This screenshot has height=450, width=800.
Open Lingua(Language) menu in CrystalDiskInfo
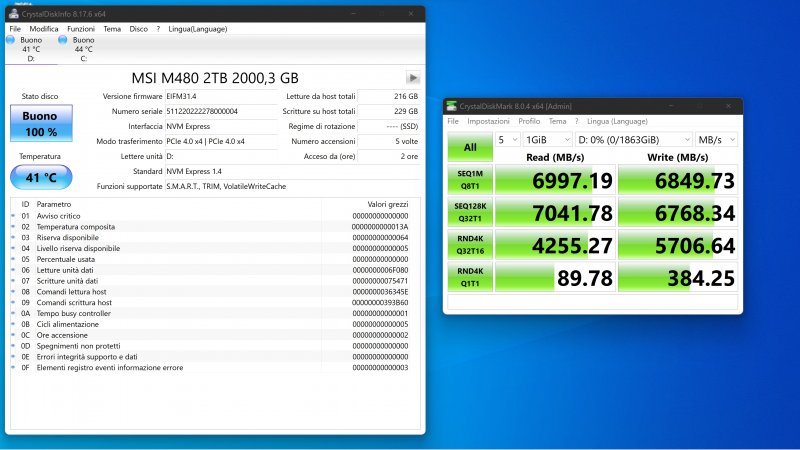point(198,29)
